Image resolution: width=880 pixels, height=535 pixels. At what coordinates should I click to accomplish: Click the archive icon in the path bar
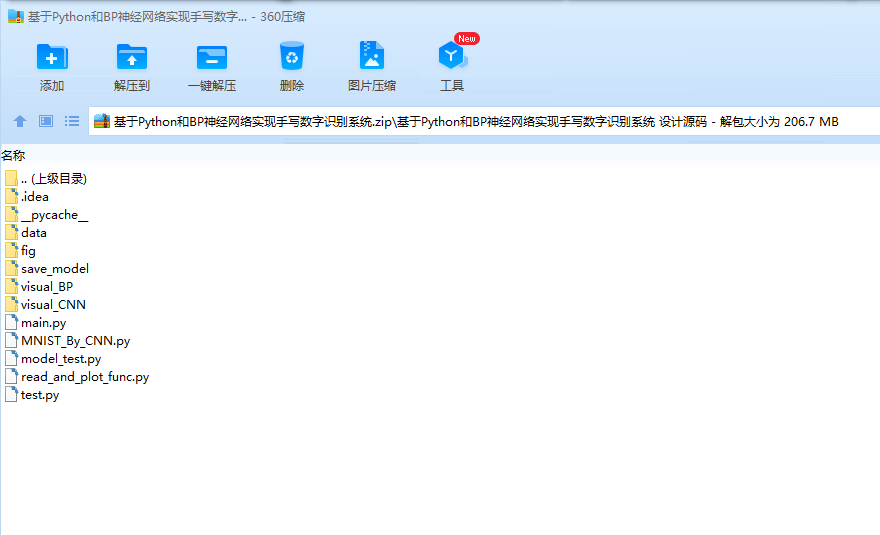pyautogui.click(x=102, y=121)
